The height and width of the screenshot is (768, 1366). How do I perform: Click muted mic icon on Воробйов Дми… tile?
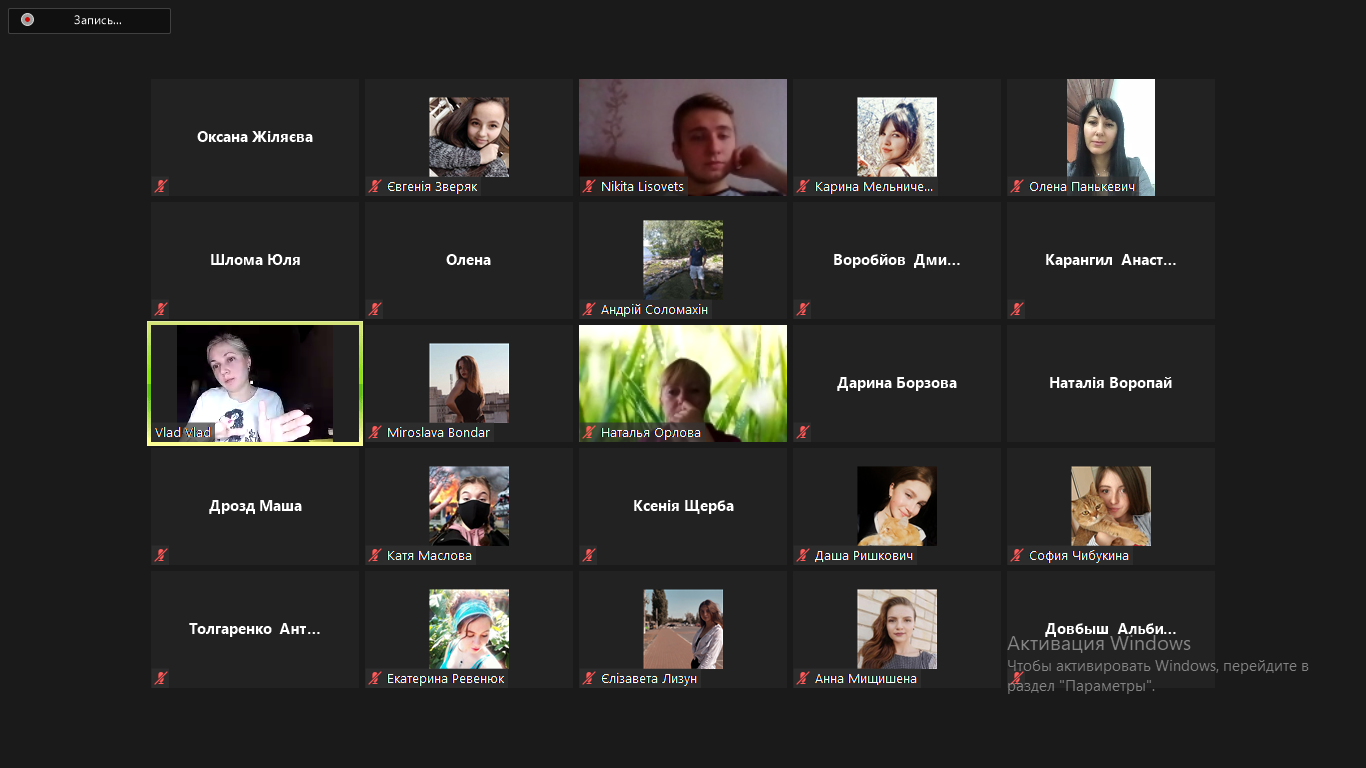click(x=803, y=309)
